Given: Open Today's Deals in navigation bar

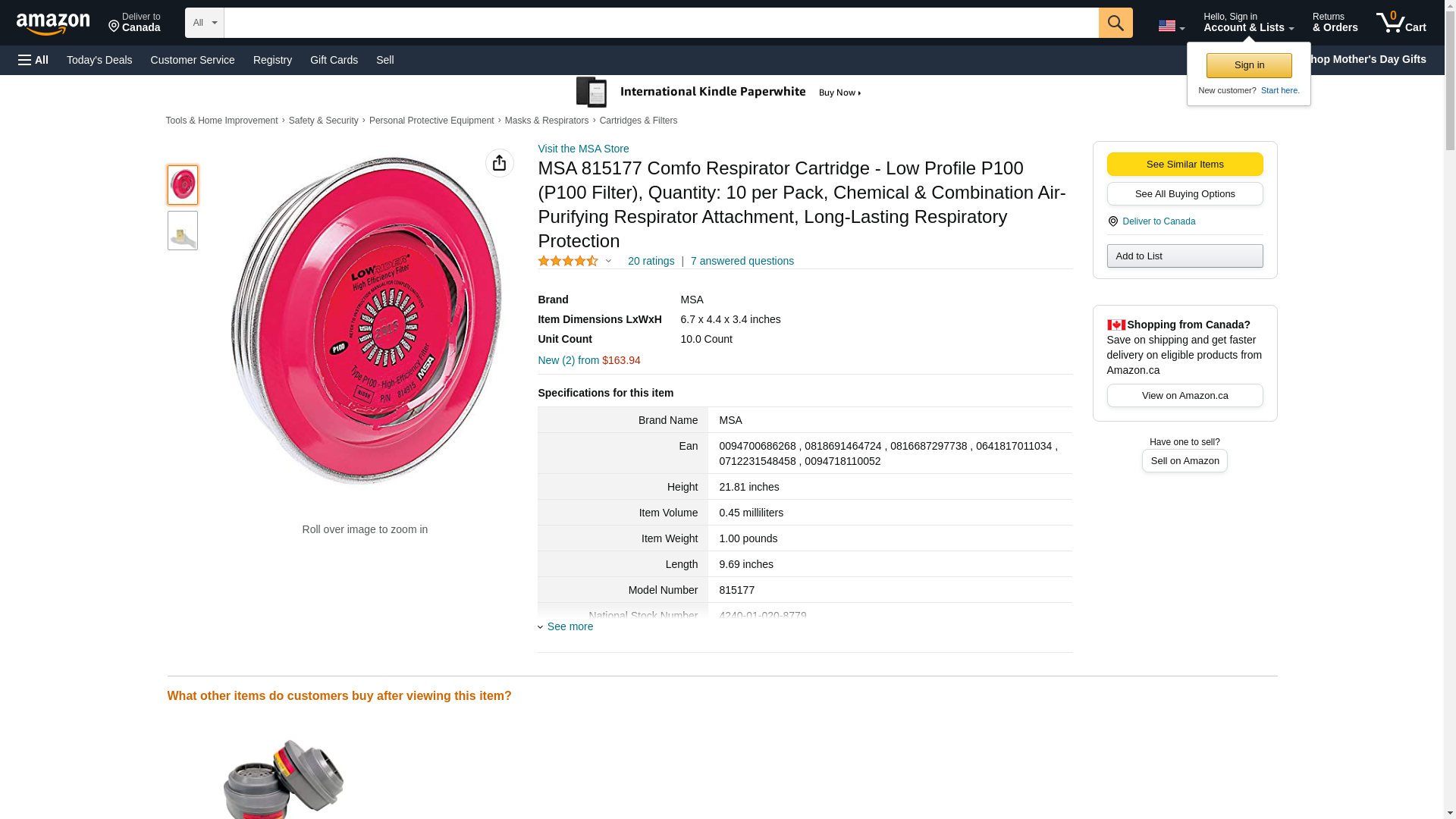Looking at the screenshot, I should click(x=99, y=60).
